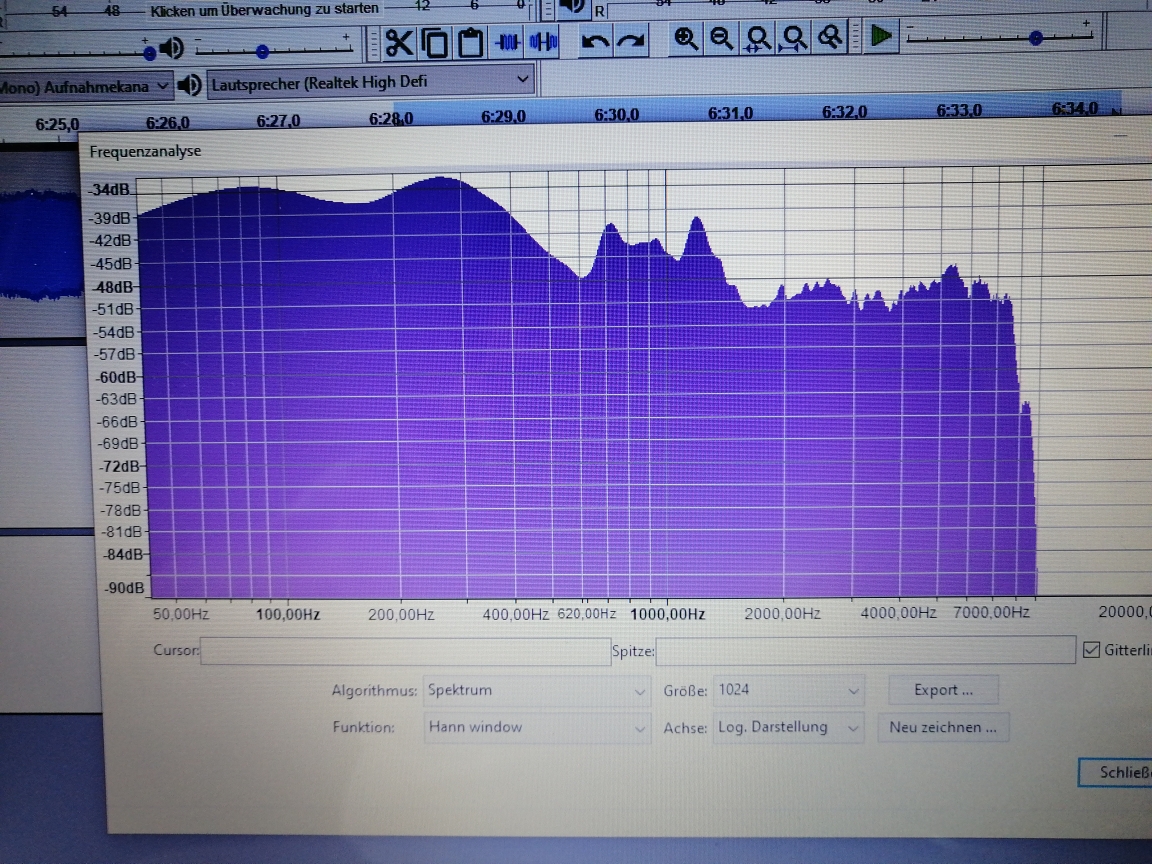1152x864 pixels.
Task: Click speaker icon next to Lautsprecher dropdown
Action: click(x=190, y=85)
